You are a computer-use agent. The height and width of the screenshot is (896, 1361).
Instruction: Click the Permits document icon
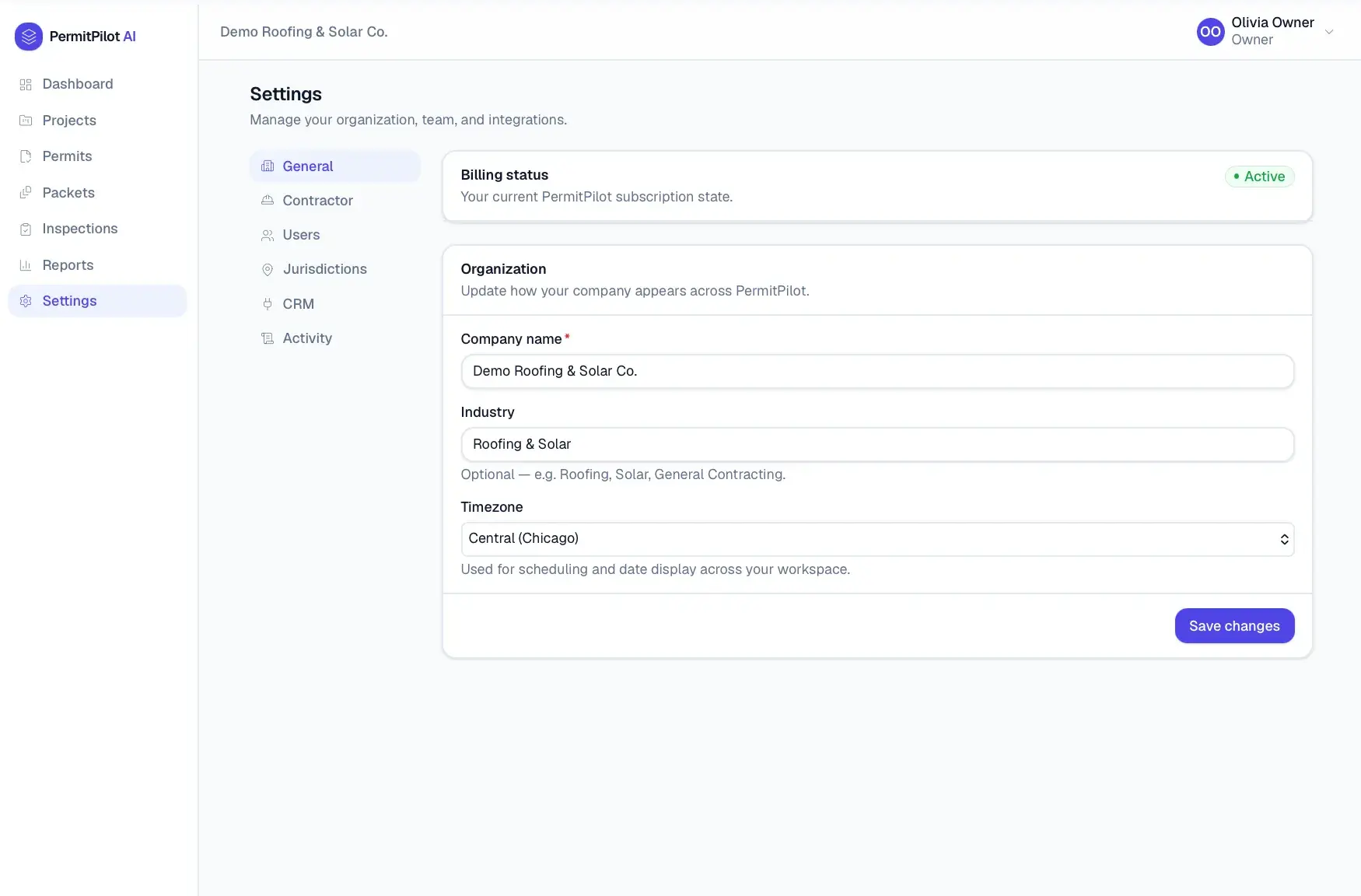pos(26,156)
